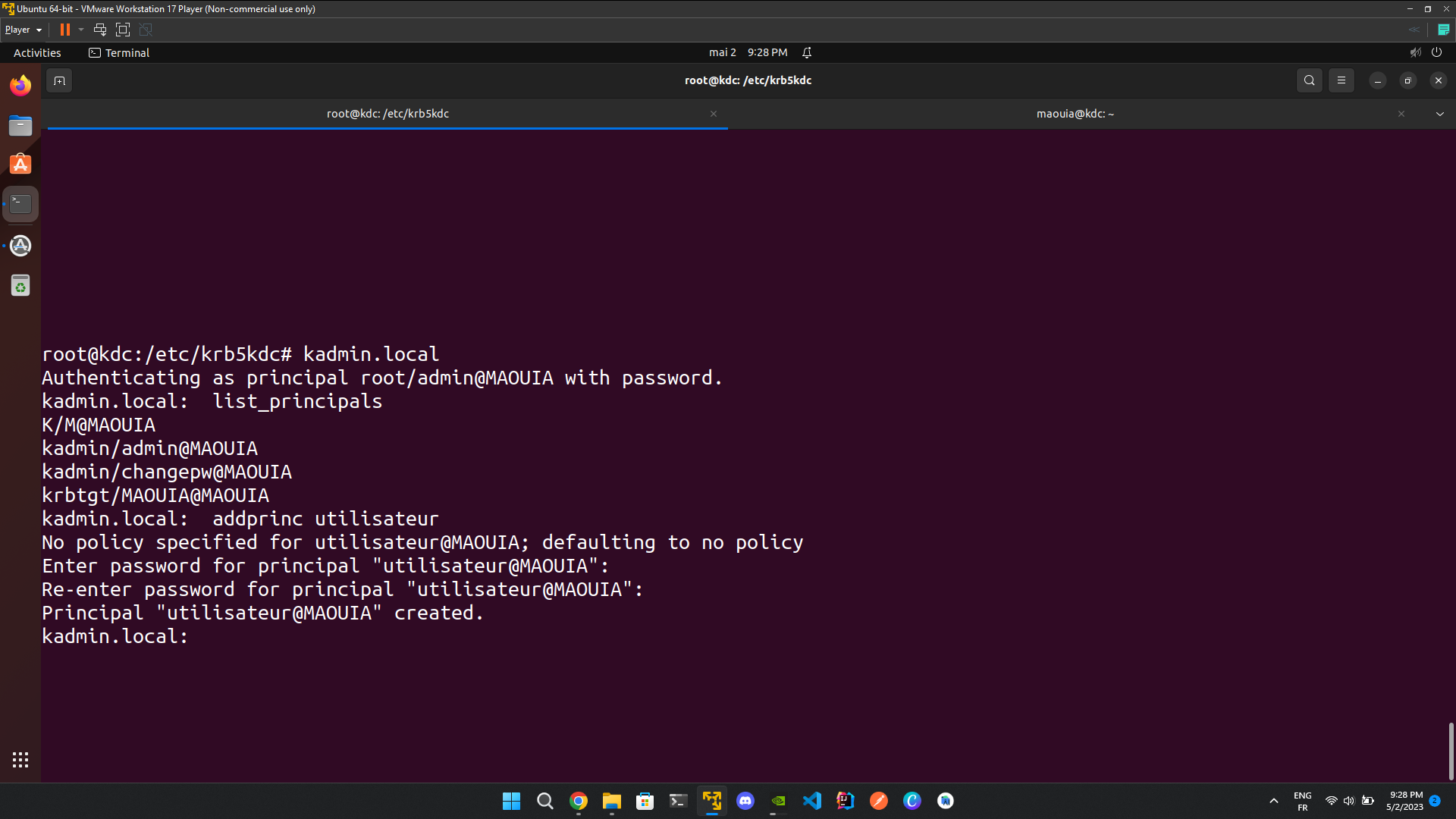Viewport: 1456px width, 819px height.
Task: Select the Terminal icon in dock
Action: (20, 204)
